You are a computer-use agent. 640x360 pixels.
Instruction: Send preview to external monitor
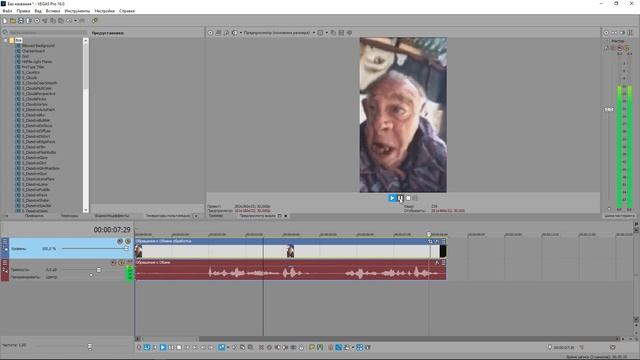[218, 33]
